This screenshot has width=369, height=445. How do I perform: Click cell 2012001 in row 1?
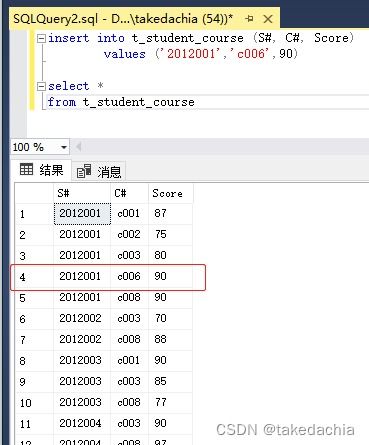82,214
